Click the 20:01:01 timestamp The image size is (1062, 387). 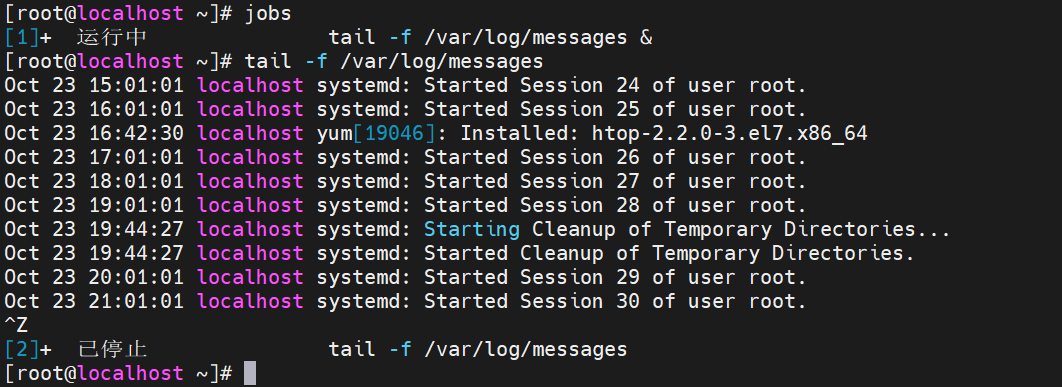(135, 277)
